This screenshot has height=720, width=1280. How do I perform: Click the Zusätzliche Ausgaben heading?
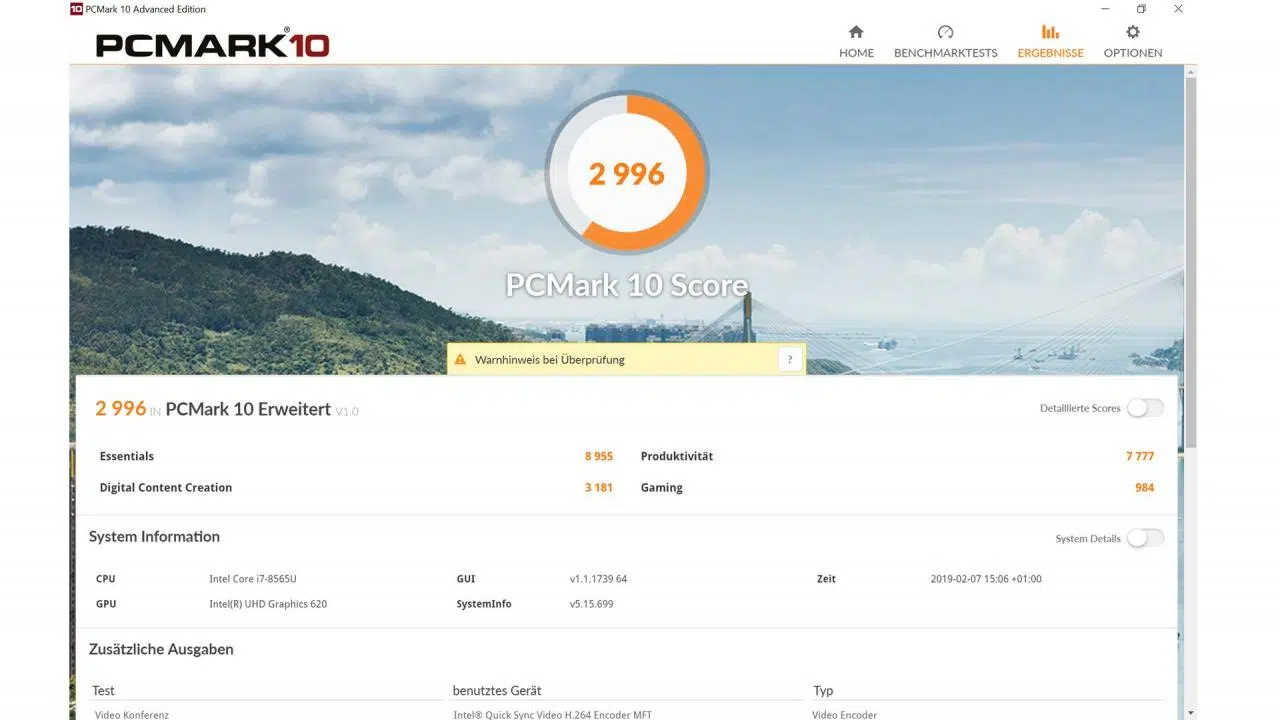pos(161,649)
